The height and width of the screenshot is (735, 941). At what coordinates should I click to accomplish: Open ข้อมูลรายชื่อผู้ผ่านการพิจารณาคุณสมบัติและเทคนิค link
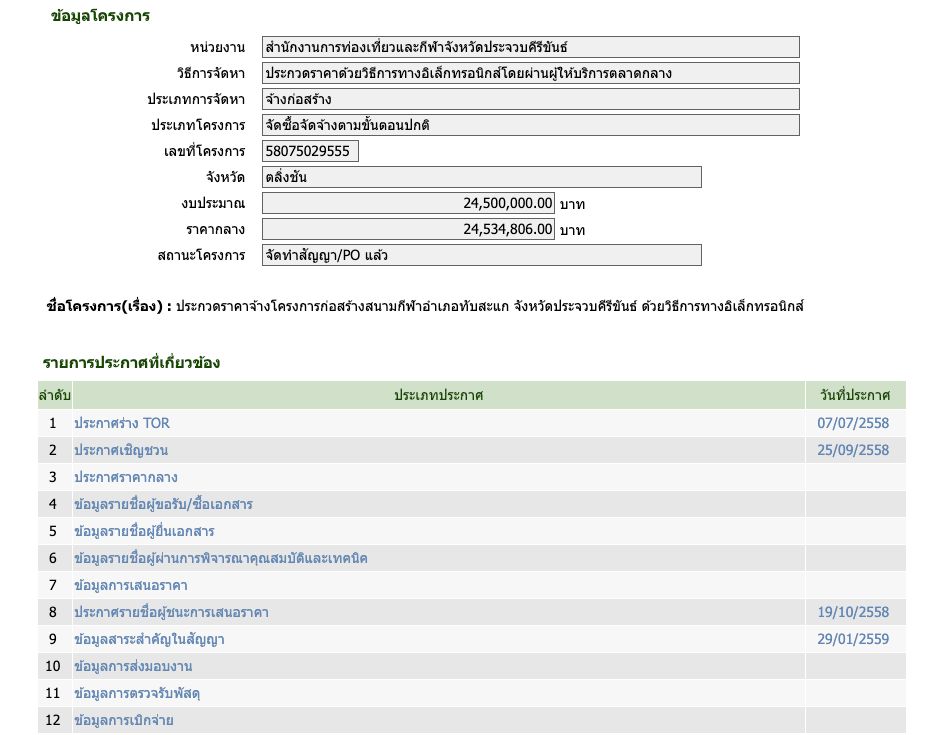(x=220, y=558)
